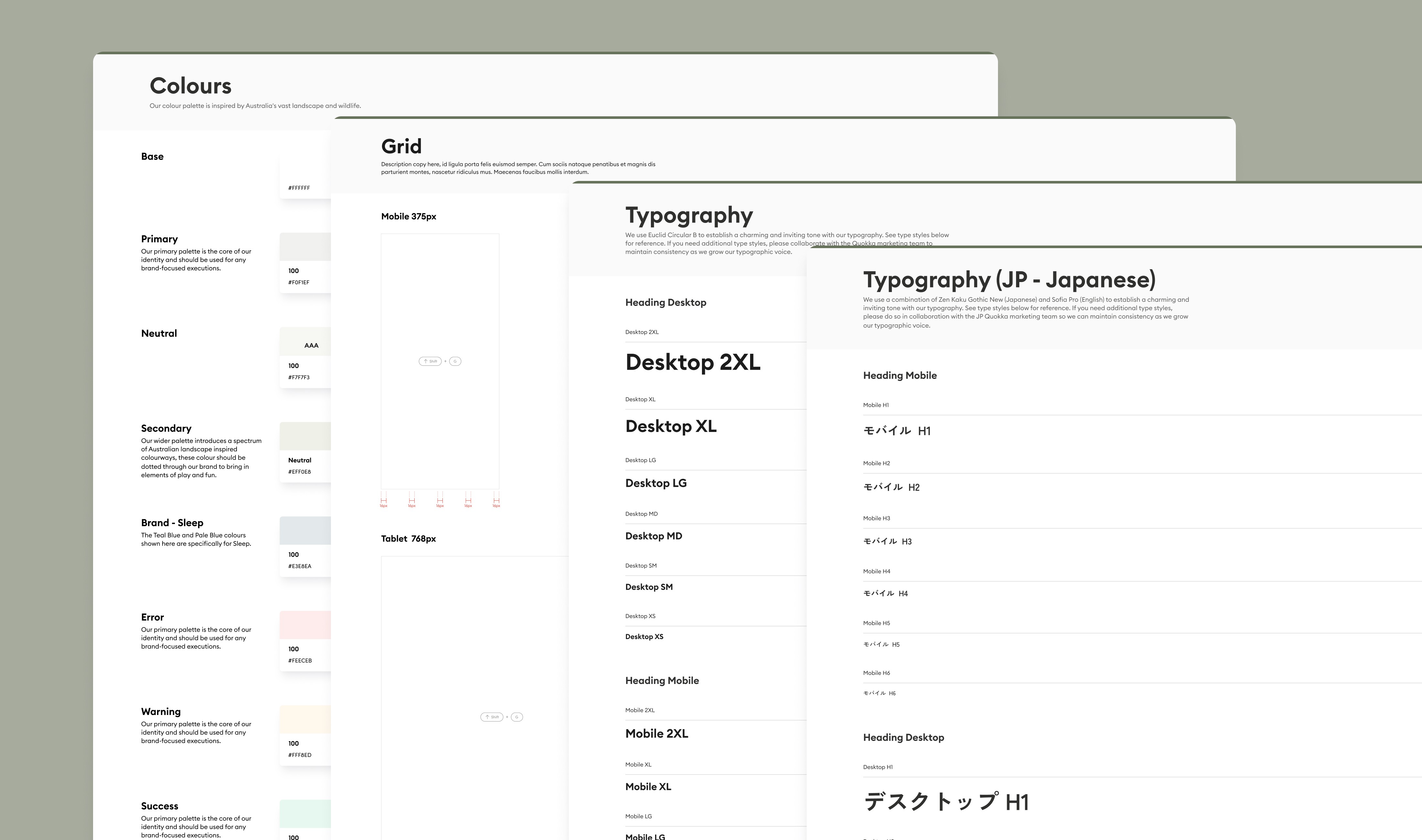Click the small Mobile H1 label
This screenshot has width=1422, height=840.
click(876, 405)
